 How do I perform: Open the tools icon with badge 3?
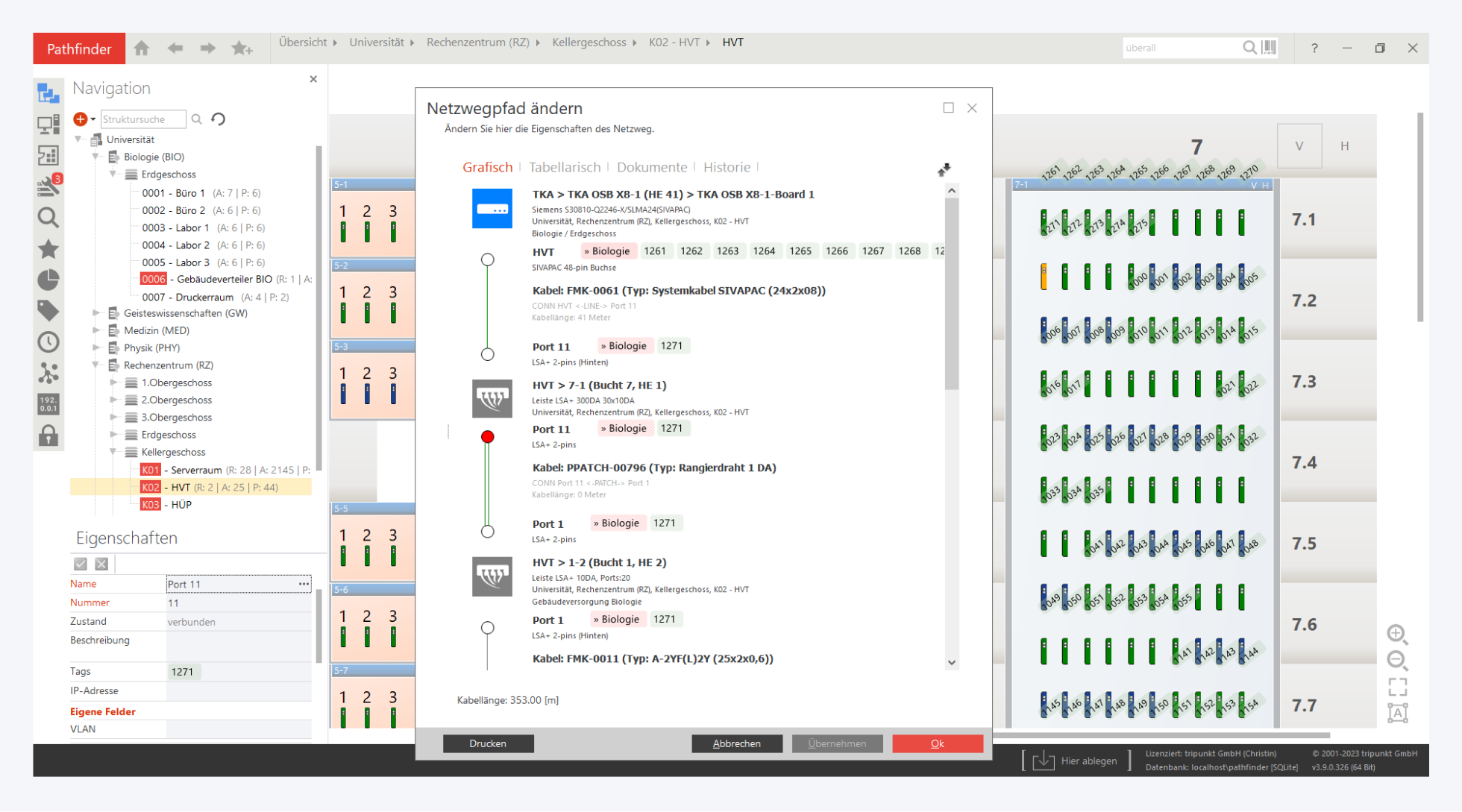tap(48, 186)
